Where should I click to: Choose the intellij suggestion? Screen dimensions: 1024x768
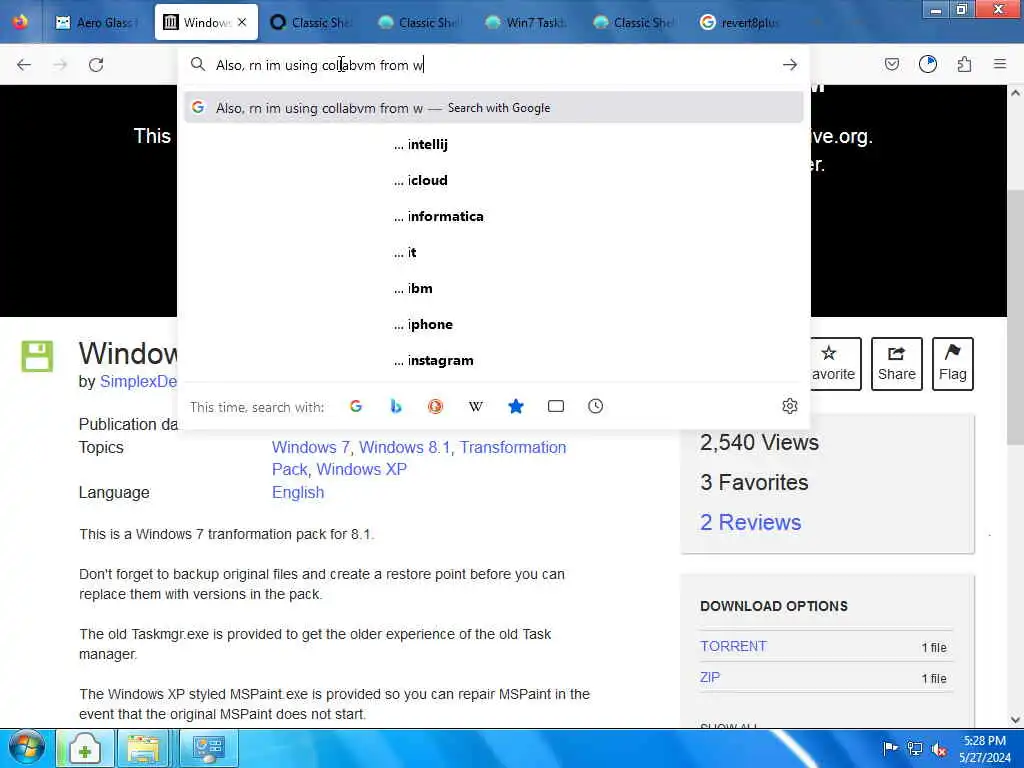[x=494, y=144]
